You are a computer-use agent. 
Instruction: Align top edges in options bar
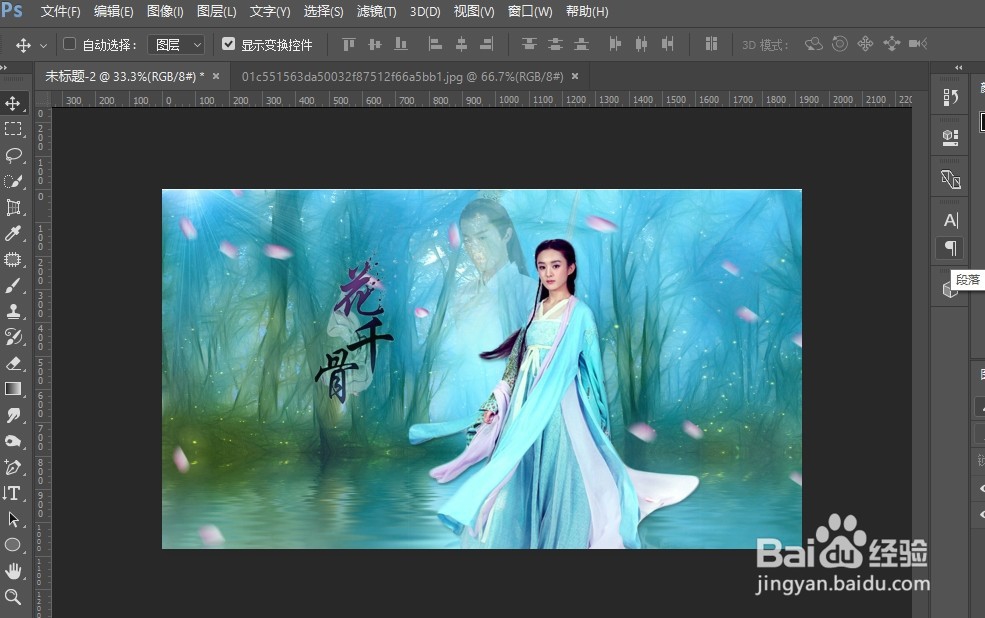(x=349, y=44)
